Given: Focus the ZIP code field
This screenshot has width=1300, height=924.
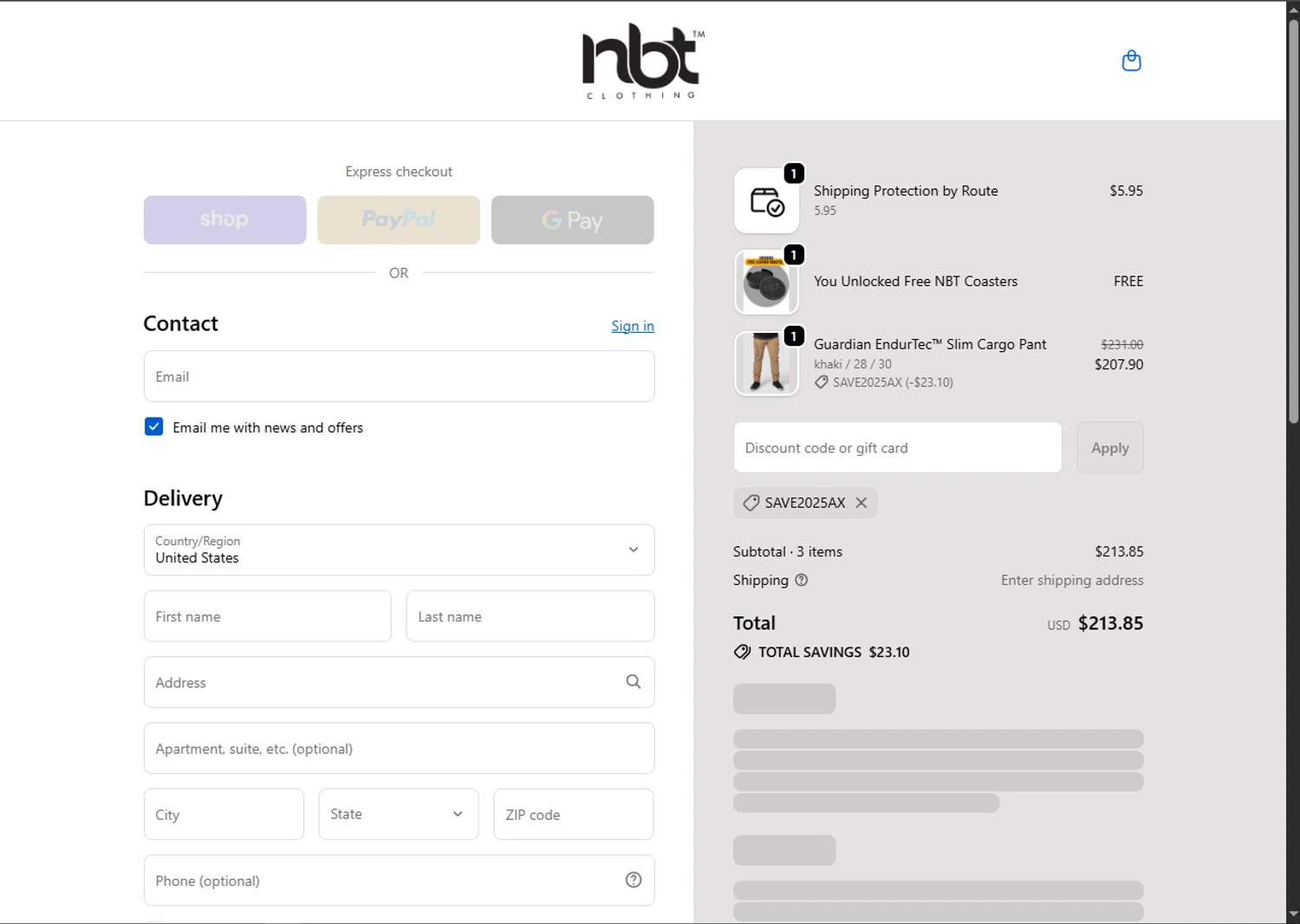Looking at the screenshot, I should (574, 814).
